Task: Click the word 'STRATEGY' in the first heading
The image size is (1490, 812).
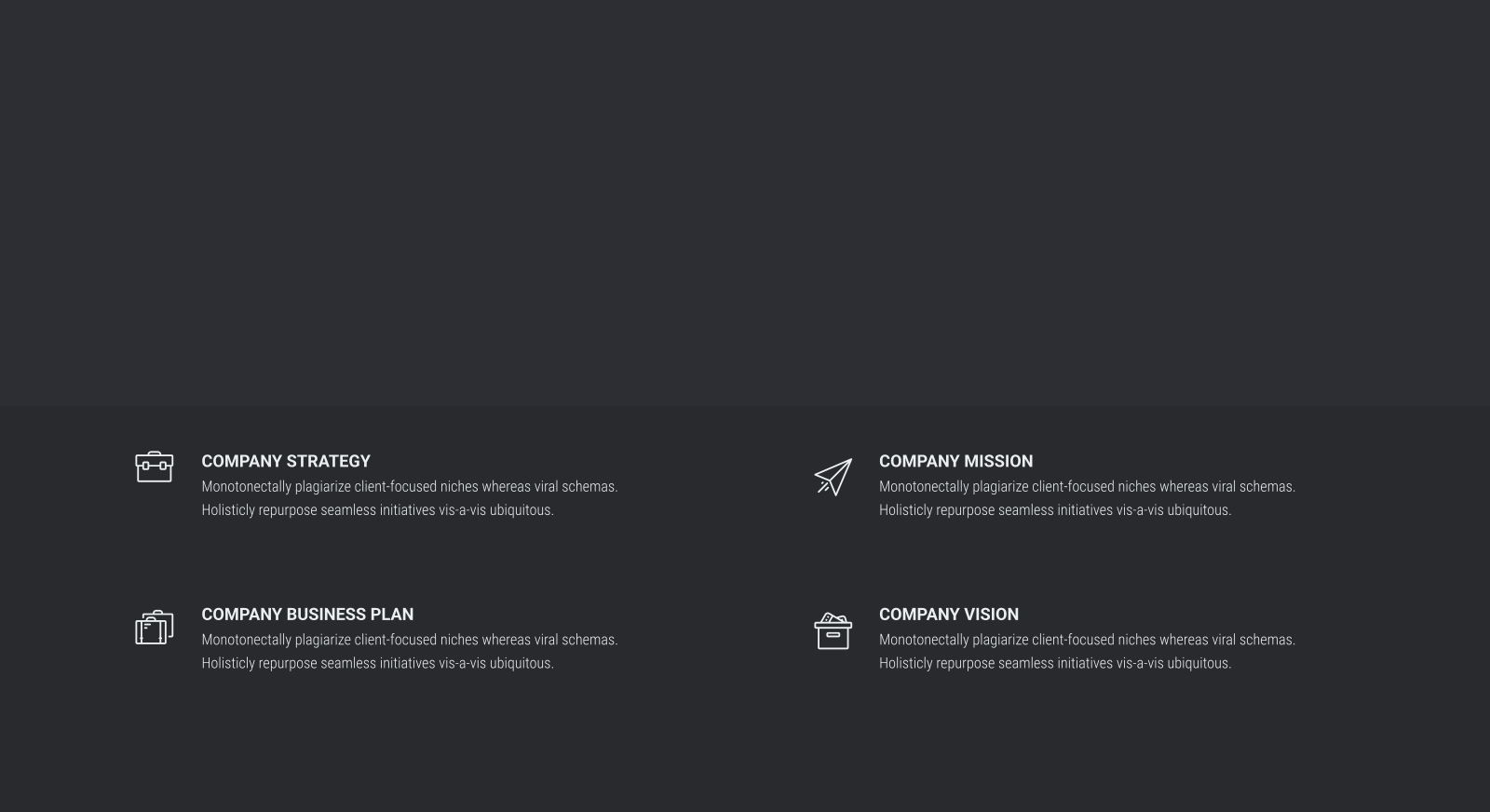Action: point(329,461)
